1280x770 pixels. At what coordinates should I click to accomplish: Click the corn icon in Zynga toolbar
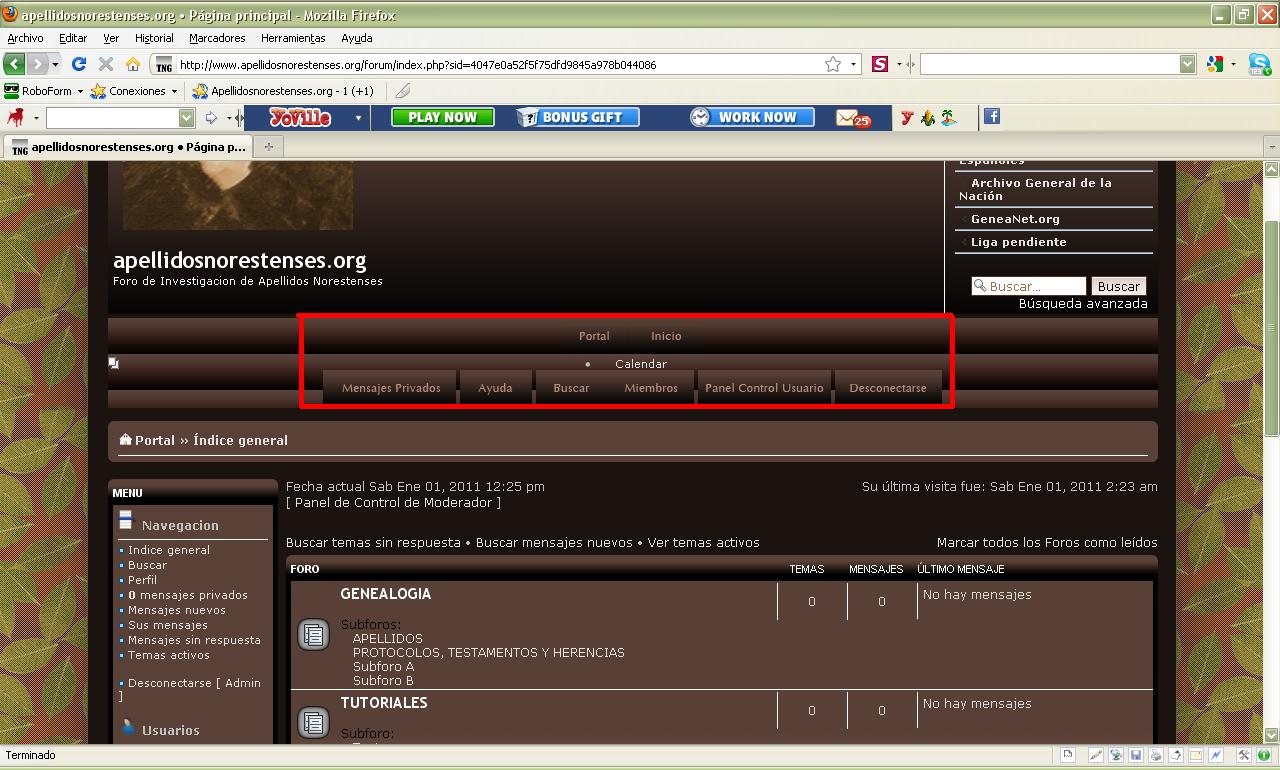[x=927, y=118]
